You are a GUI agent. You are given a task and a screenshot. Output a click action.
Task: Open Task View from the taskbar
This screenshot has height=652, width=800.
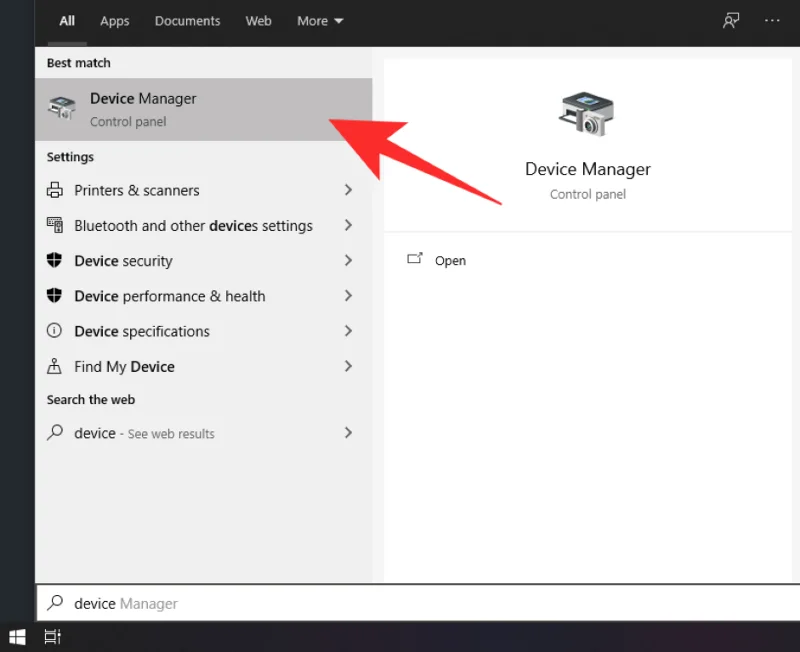pos(53,636)
